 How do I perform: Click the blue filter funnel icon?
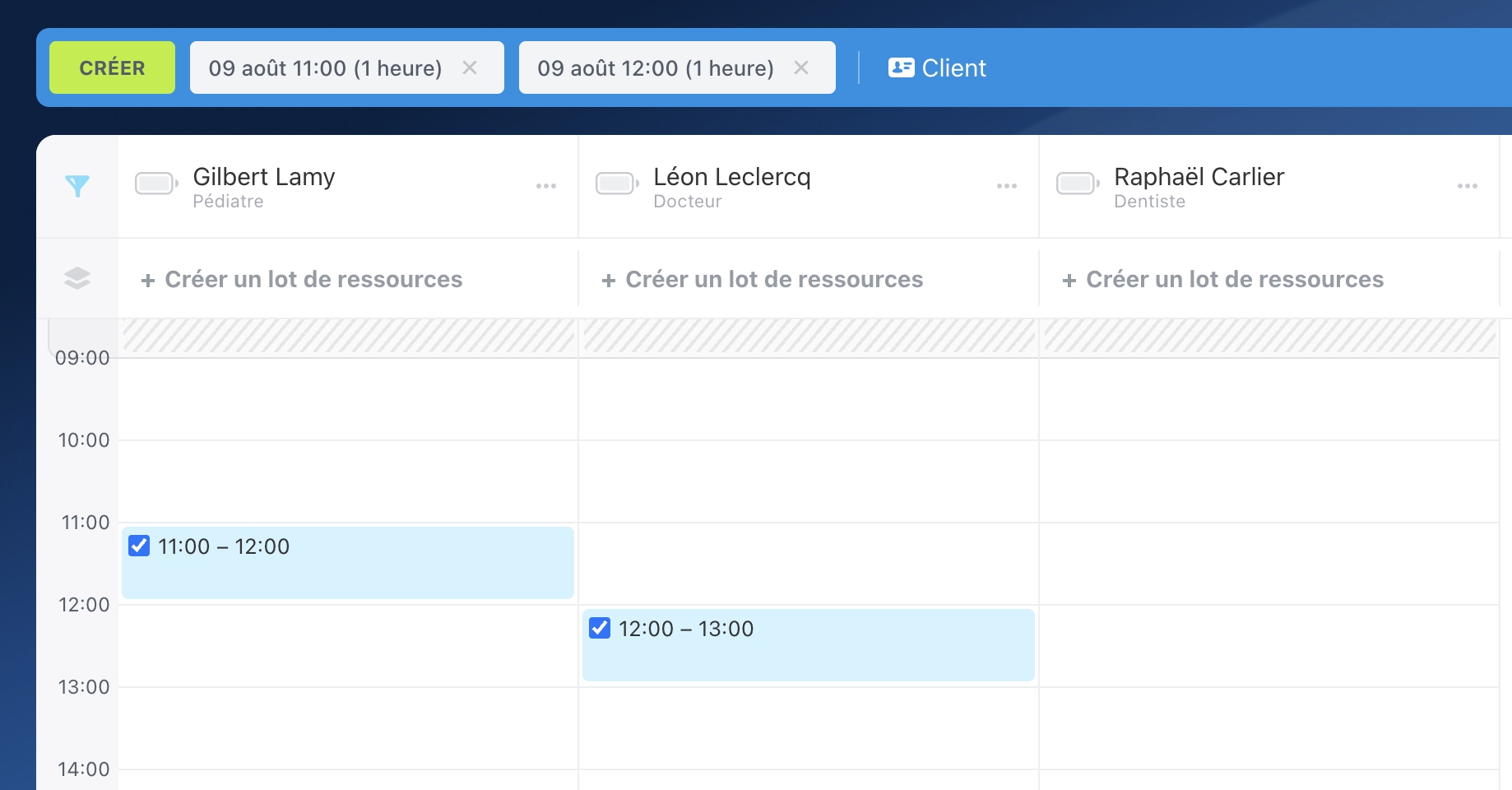tap(77, 186)
